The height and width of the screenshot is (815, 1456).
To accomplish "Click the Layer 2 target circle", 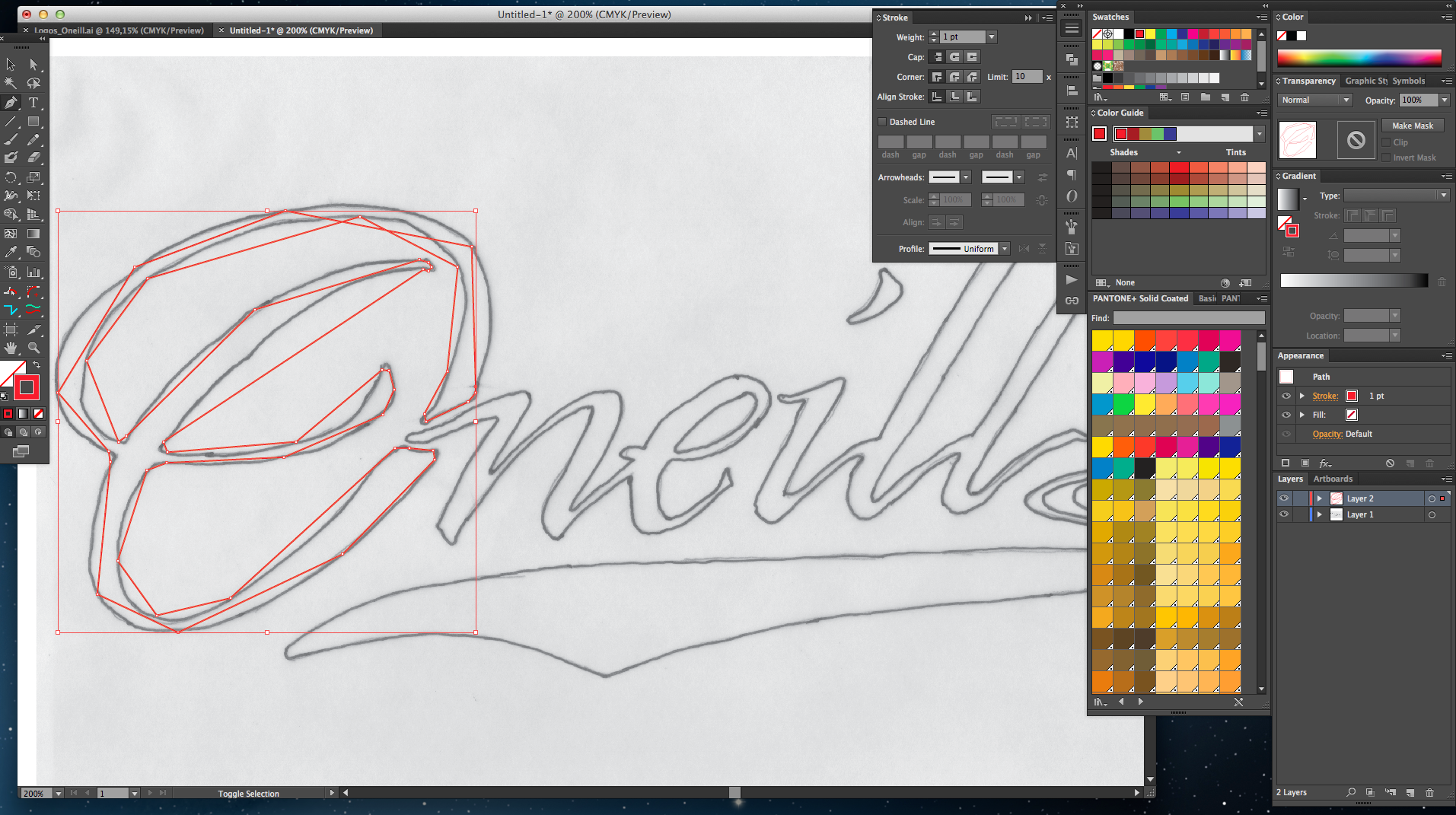I will (x=1432, y=498).
